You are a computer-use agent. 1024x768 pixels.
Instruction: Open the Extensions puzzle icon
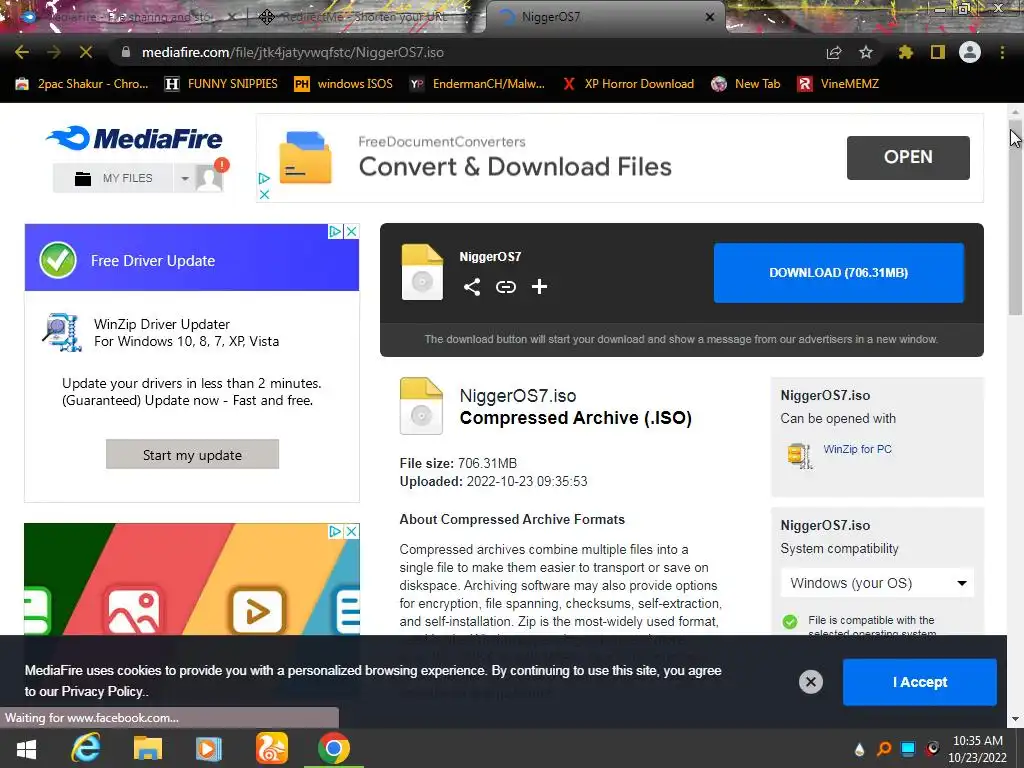tap(906, 52)
